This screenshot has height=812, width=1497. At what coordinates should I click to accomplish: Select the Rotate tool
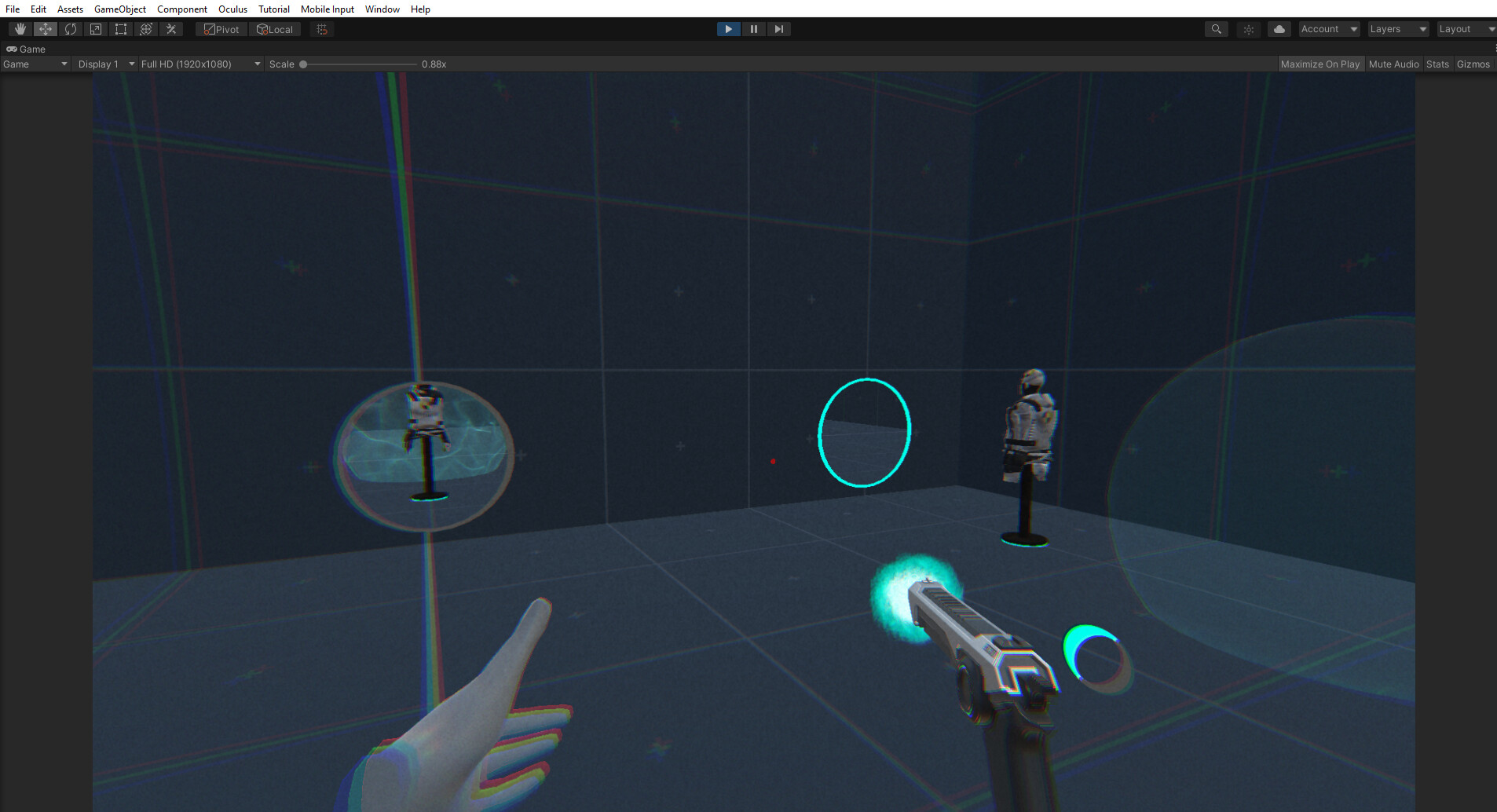click(x=70, y=28)
